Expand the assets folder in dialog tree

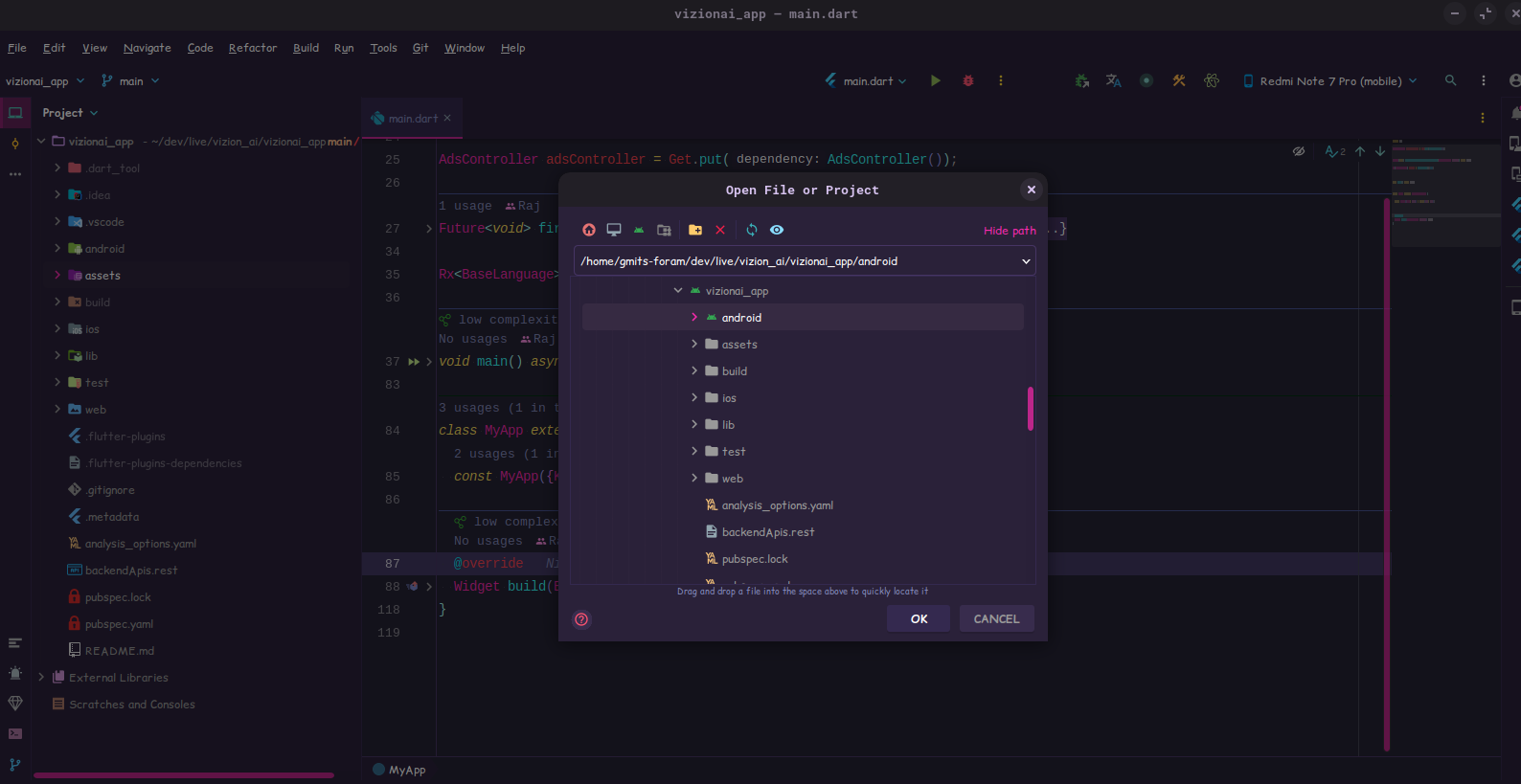pos(694,344)
